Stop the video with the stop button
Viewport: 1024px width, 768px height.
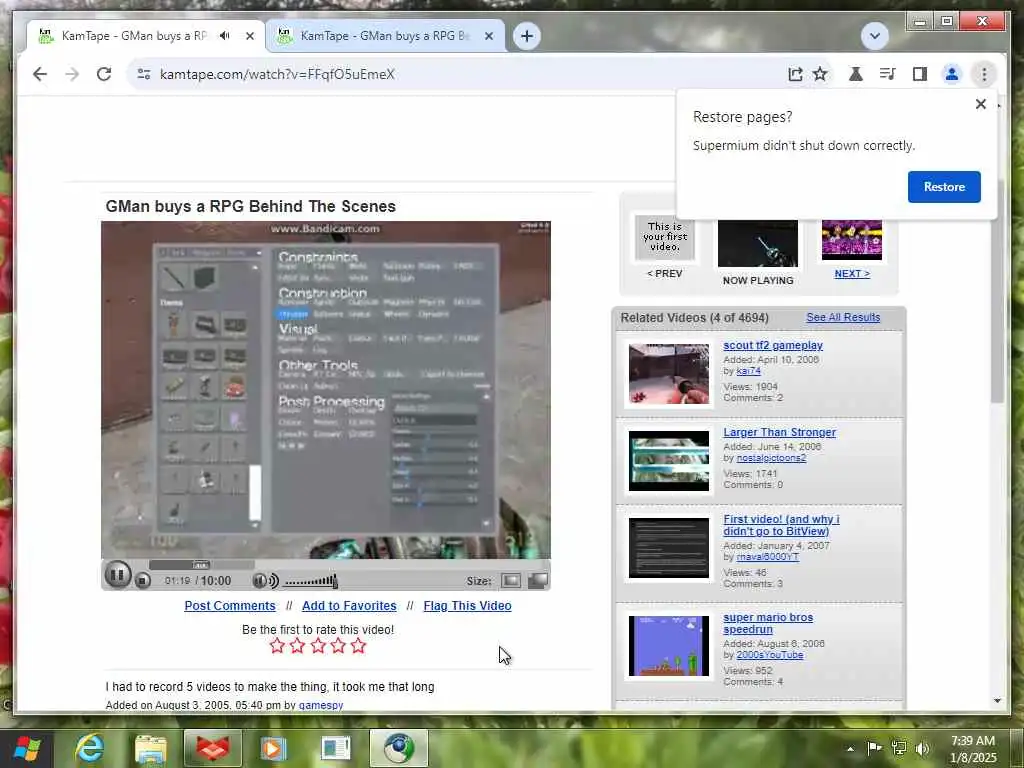pos(143,580)
